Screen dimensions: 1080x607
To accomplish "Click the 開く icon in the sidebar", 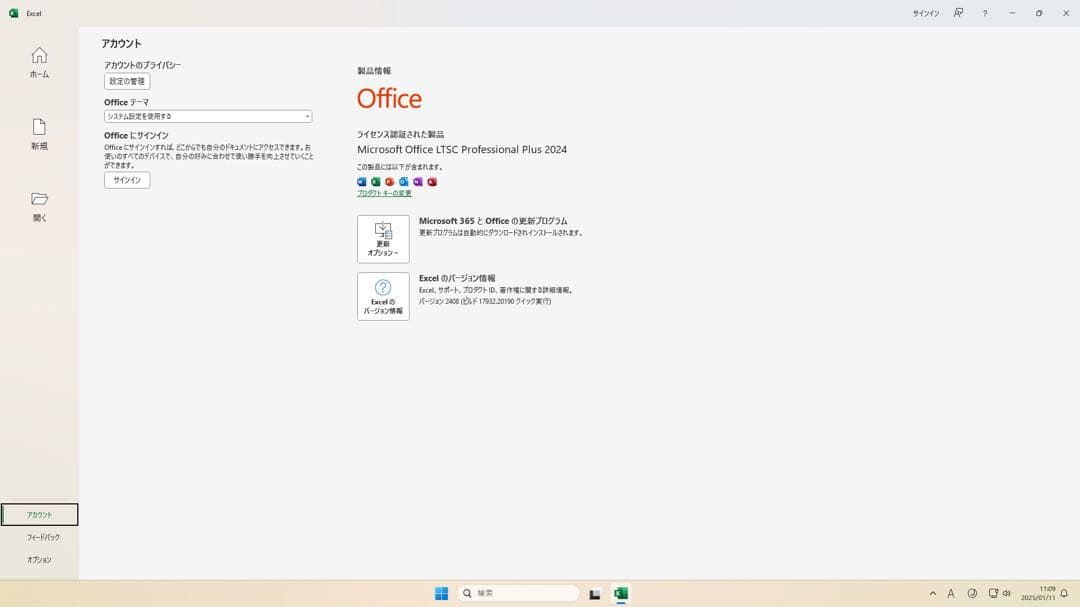I will point(39,204).
